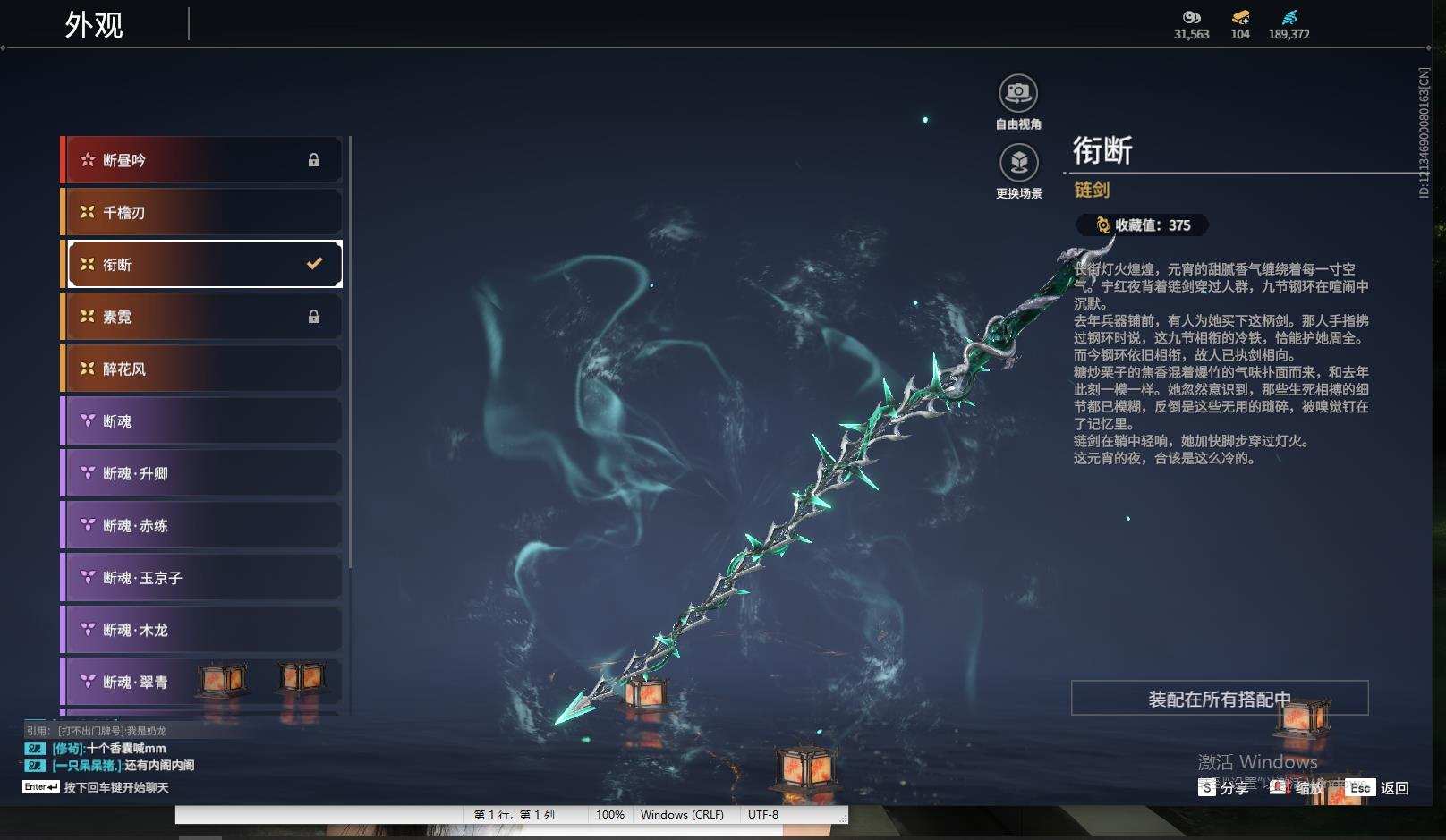Click the 100% zoom status entry
The width and height of the screenshot is (1446, 840).
610,815
